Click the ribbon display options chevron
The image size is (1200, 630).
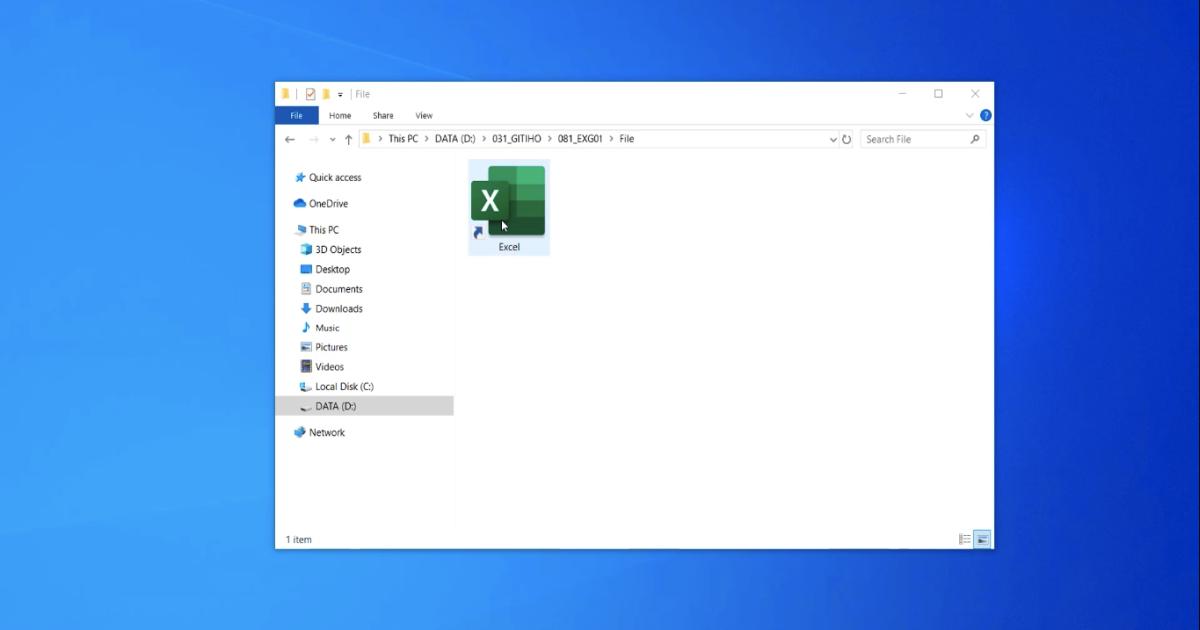(x=969, y=115)
